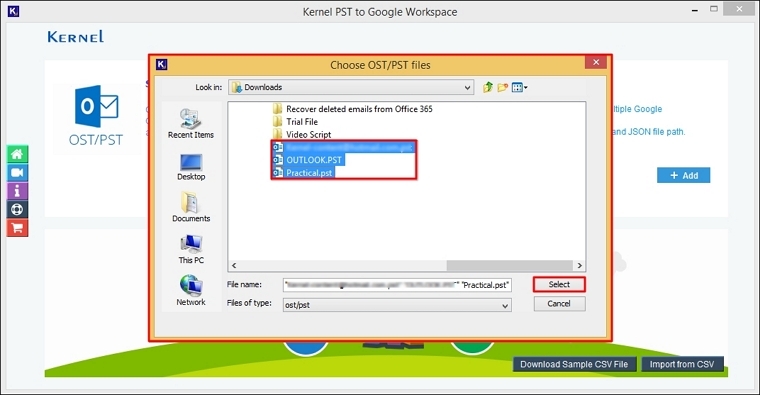The height and width of the screenshot is (395, 760).
Task: Open the info sidebar icon
Action: point(17,191)
